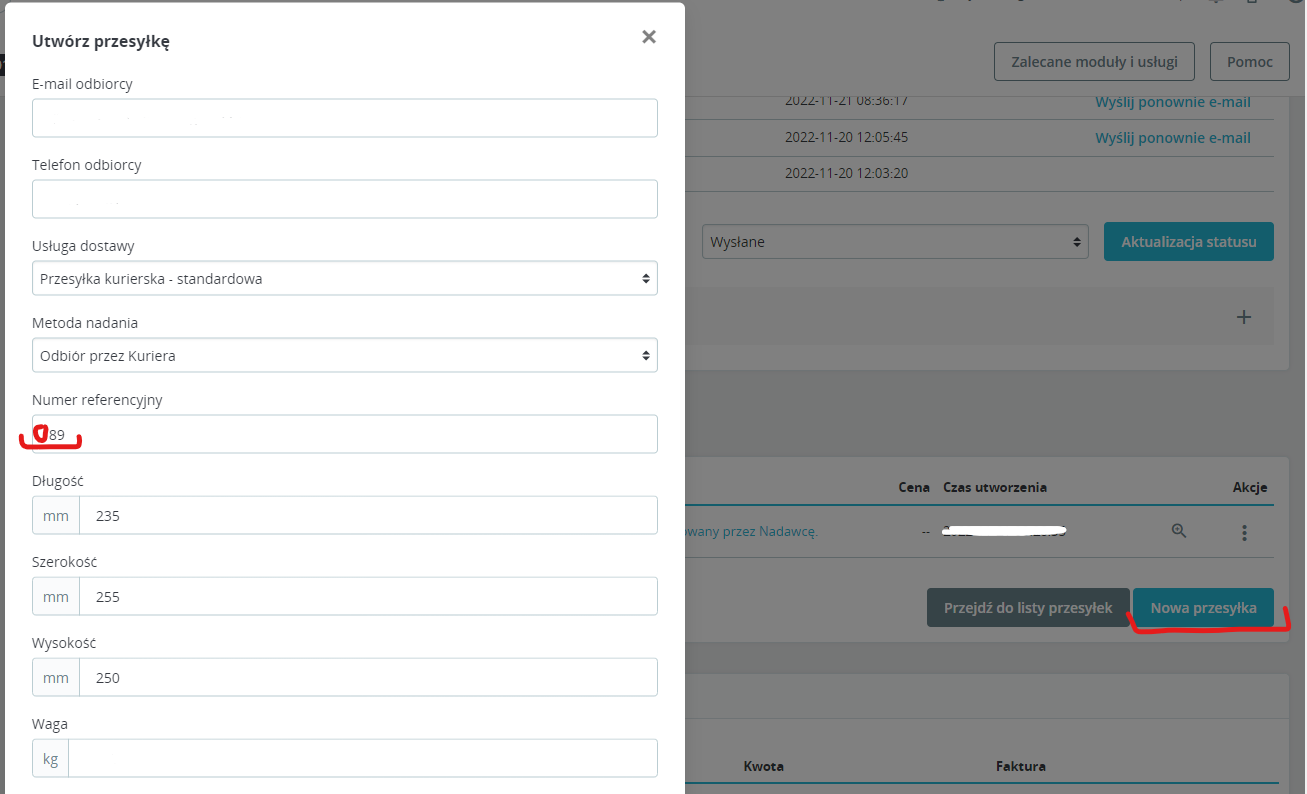This screenshot has width=1307, height=794.
Task: Click the 2022-11-21 08:36:17 timestamp
Action: (846, 101)
